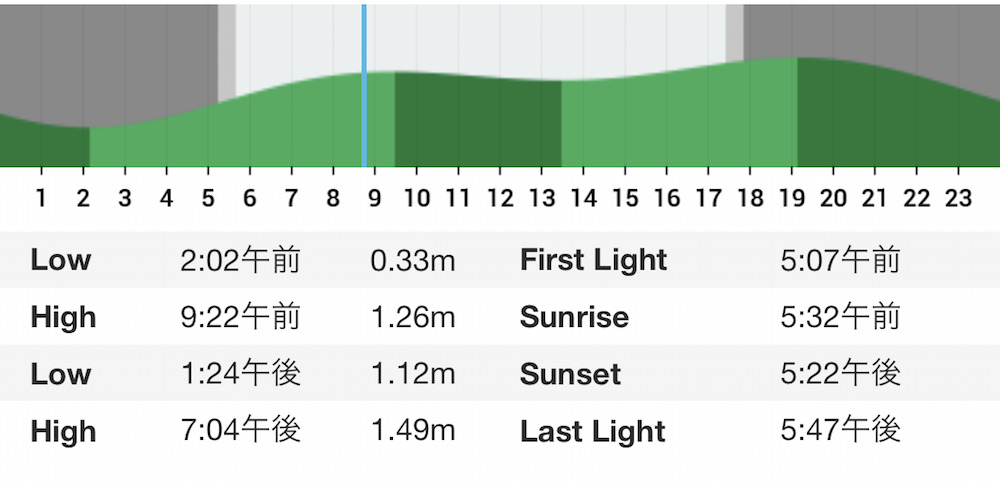The width and height of the screenshot is (1000, 482).
Task: Click the Last Light time 5:47午後
Action: click(x=840, y=431)
